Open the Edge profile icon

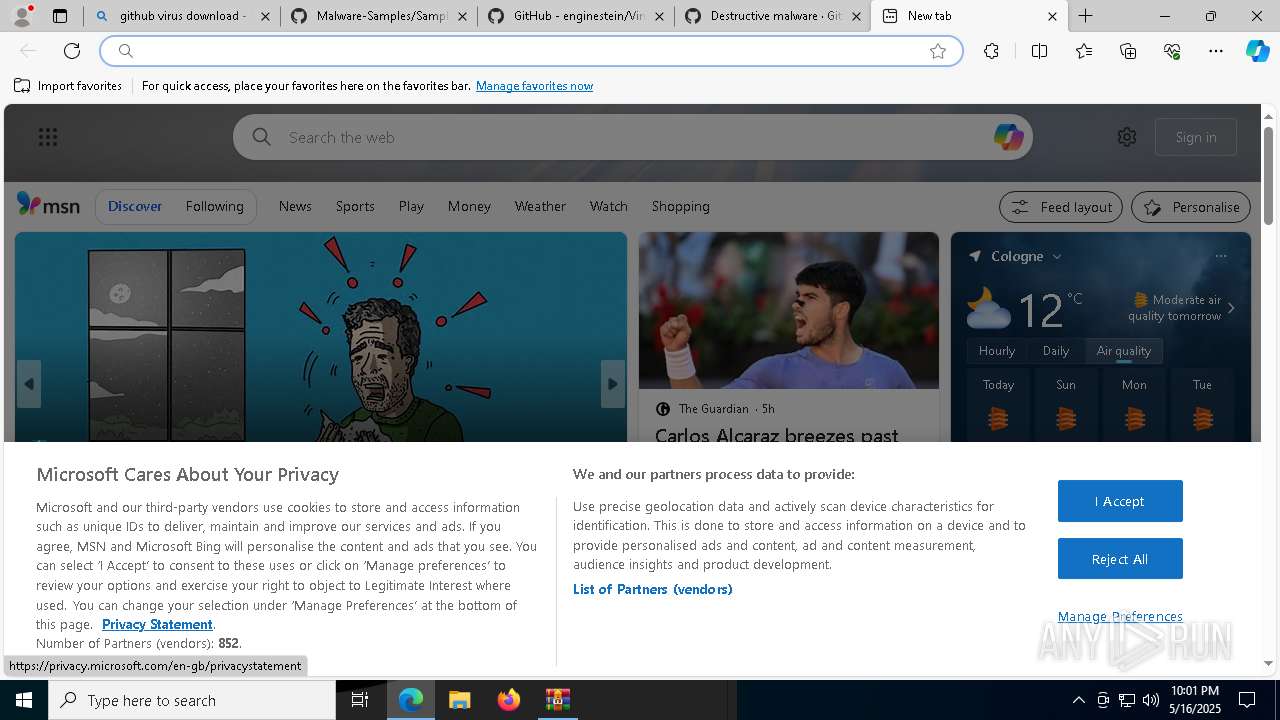click(x=22, y=16)
